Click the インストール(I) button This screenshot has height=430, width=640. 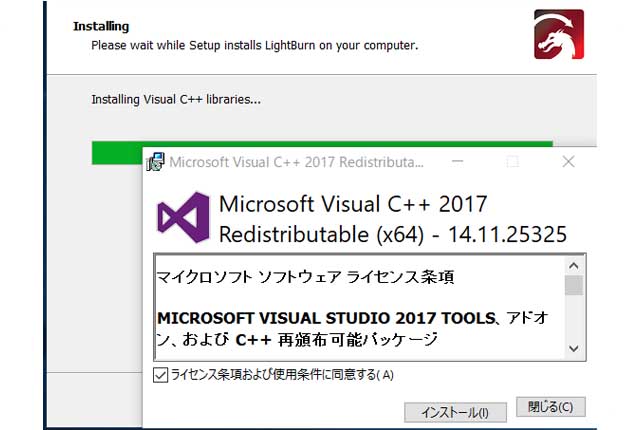coord(456,412)
